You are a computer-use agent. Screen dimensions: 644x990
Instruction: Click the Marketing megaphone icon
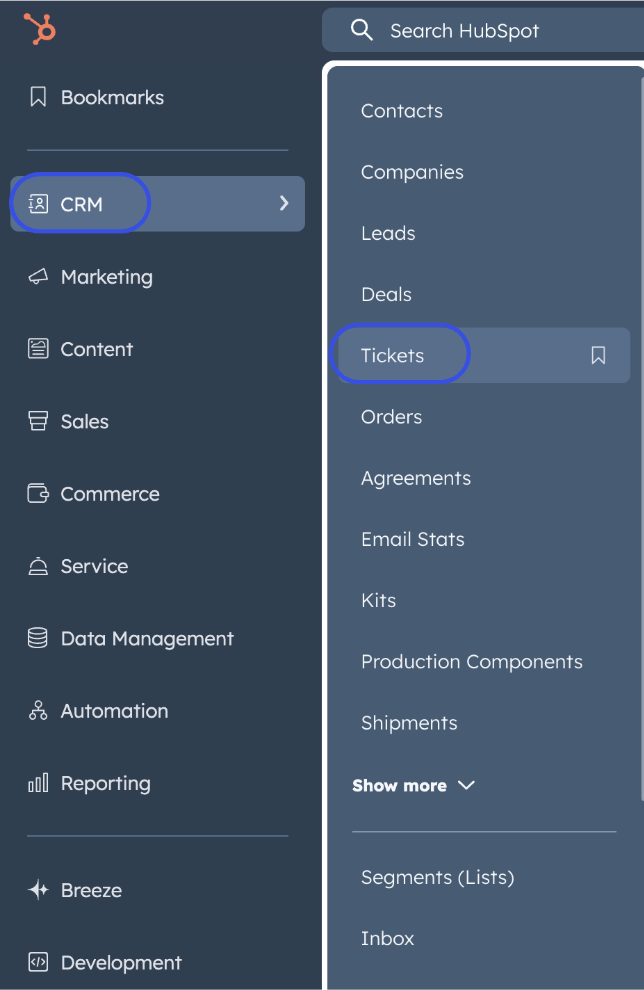click(x=38, y=277)
